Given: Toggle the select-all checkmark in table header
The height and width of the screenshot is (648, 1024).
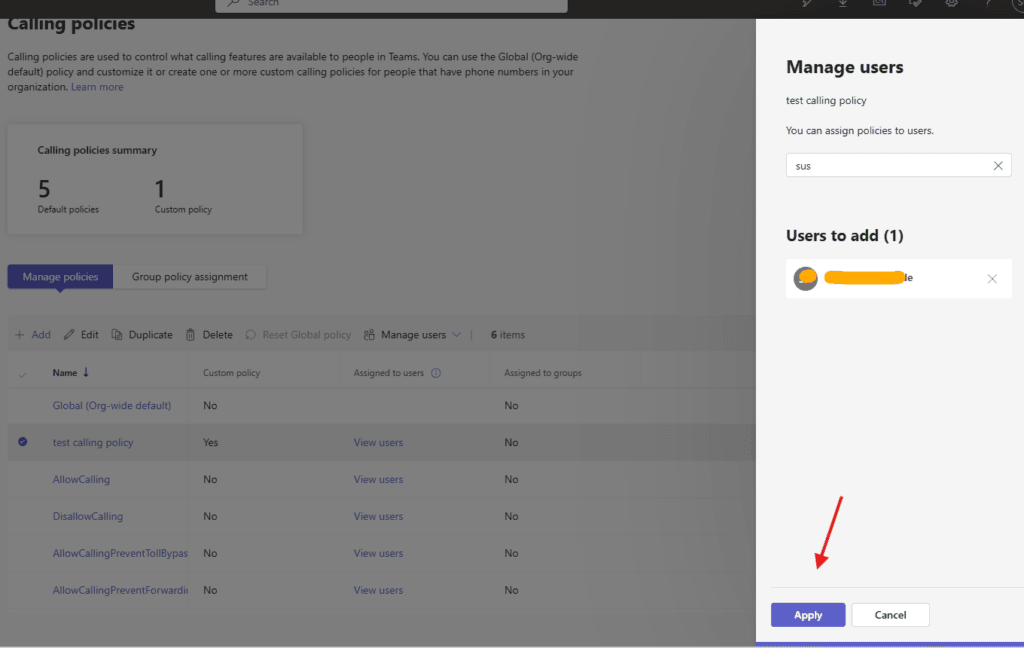Looking at the screenshot, I should click(x=23, y=374).
